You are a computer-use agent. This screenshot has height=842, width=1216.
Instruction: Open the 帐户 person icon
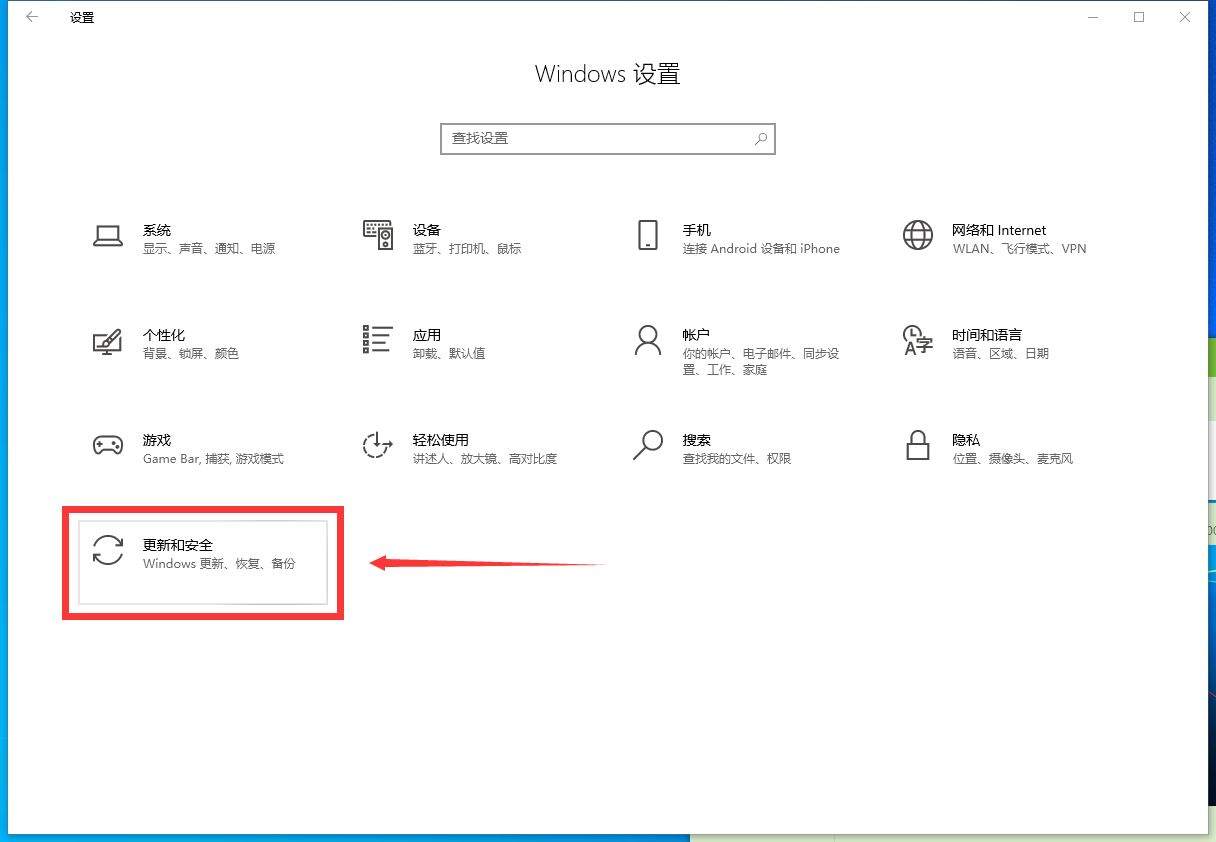click(x=648, y=340)
